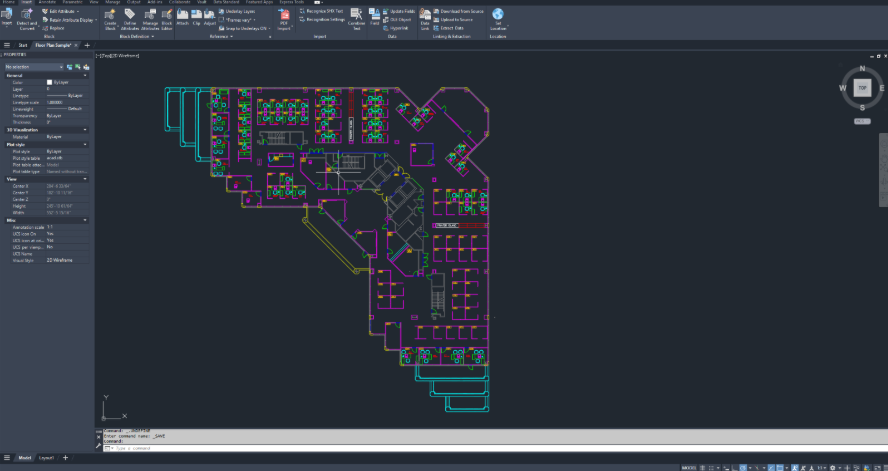Image resolution: width=888 pixels, height=471 pixels.
Task: Switch to the Home ribbon tab
Action: 8,2
